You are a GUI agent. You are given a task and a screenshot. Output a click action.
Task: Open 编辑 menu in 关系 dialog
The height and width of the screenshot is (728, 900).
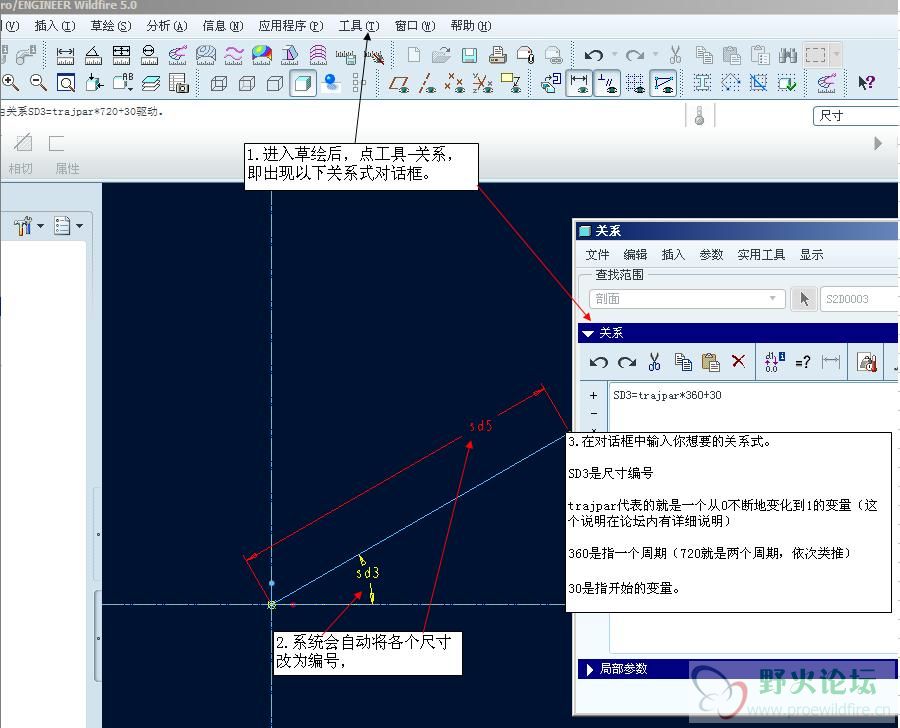pos(635,254)
